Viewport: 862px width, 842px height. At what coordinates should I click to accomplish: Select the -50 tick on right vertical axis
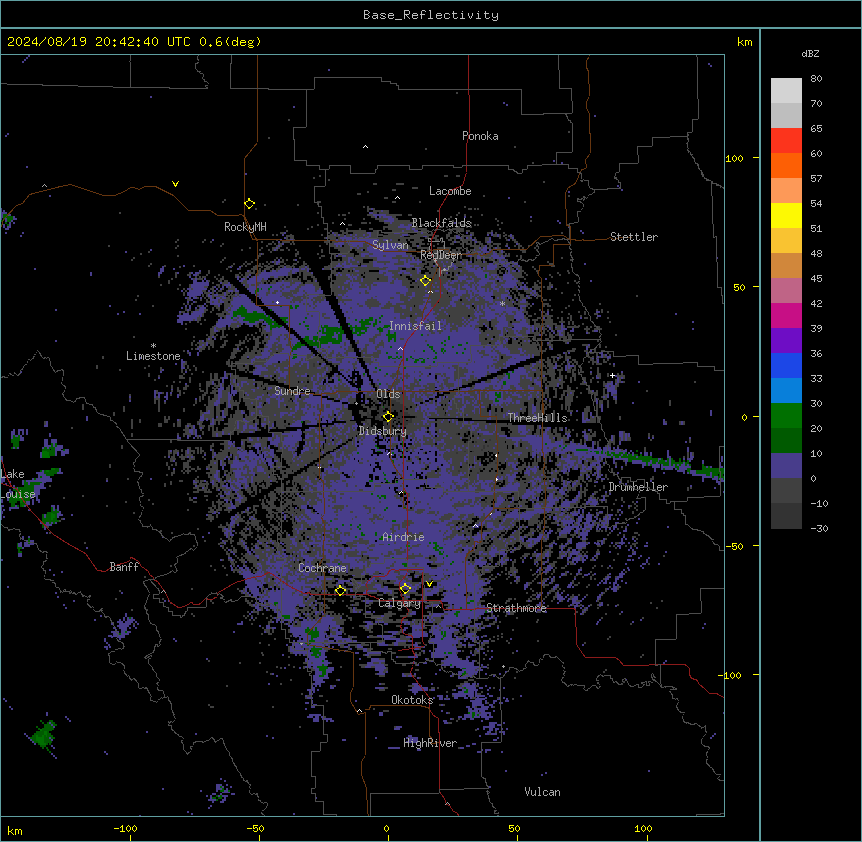point(734,546)
